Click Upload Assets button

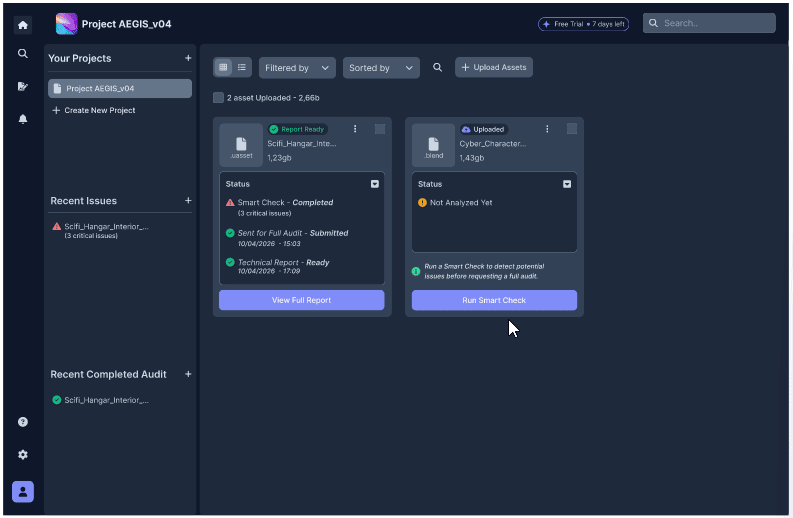(x=494, y=67)
